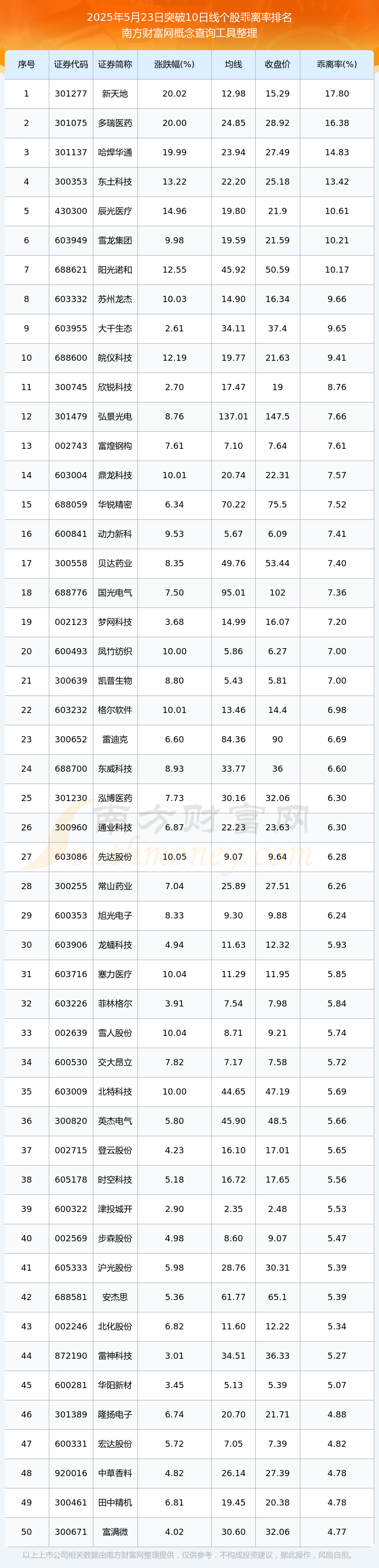The height and width of the screenshot is (1568, 379).
Task: Select stock code 301137
Action: point(71,152)
